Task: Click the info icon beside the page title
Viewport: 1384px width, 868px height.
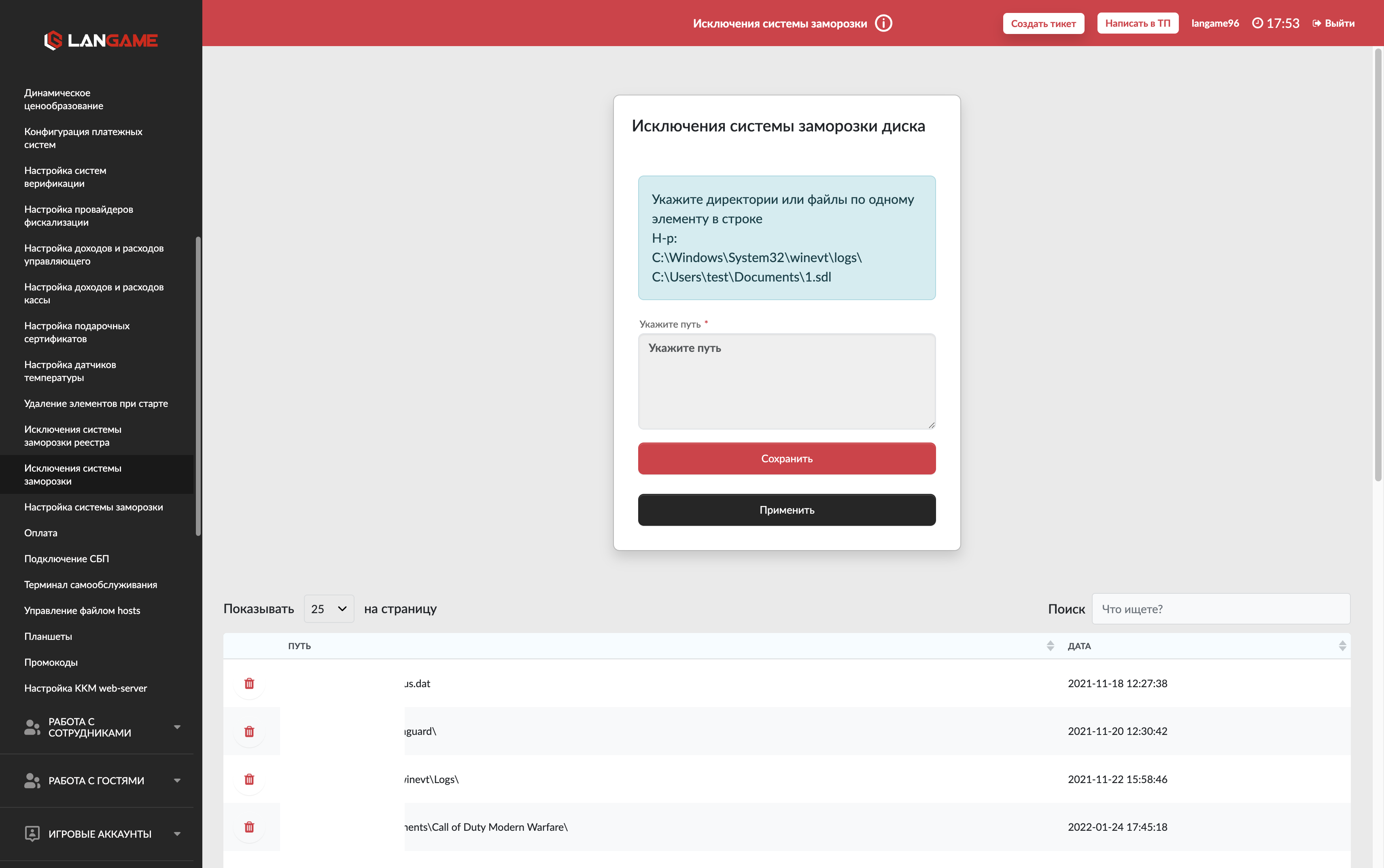Action: [883, 23]
